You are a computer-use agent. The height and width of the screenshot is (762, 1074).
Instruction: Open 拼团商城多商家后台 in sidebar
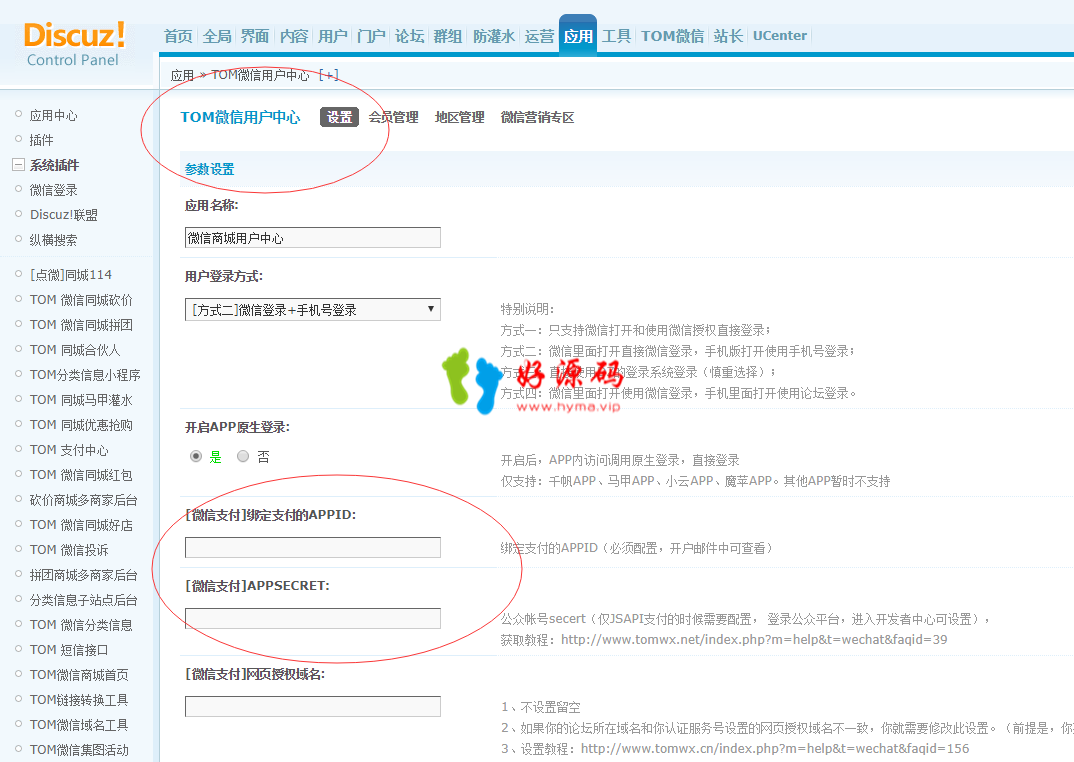84,575
